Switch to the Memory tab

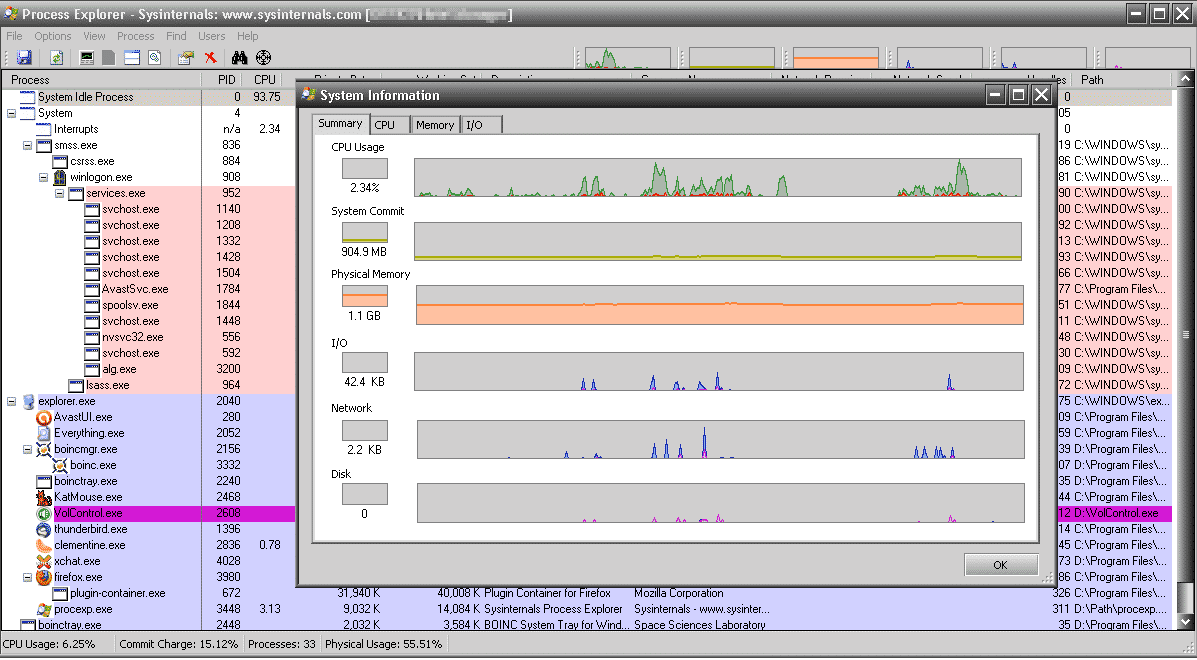(435, 125)
